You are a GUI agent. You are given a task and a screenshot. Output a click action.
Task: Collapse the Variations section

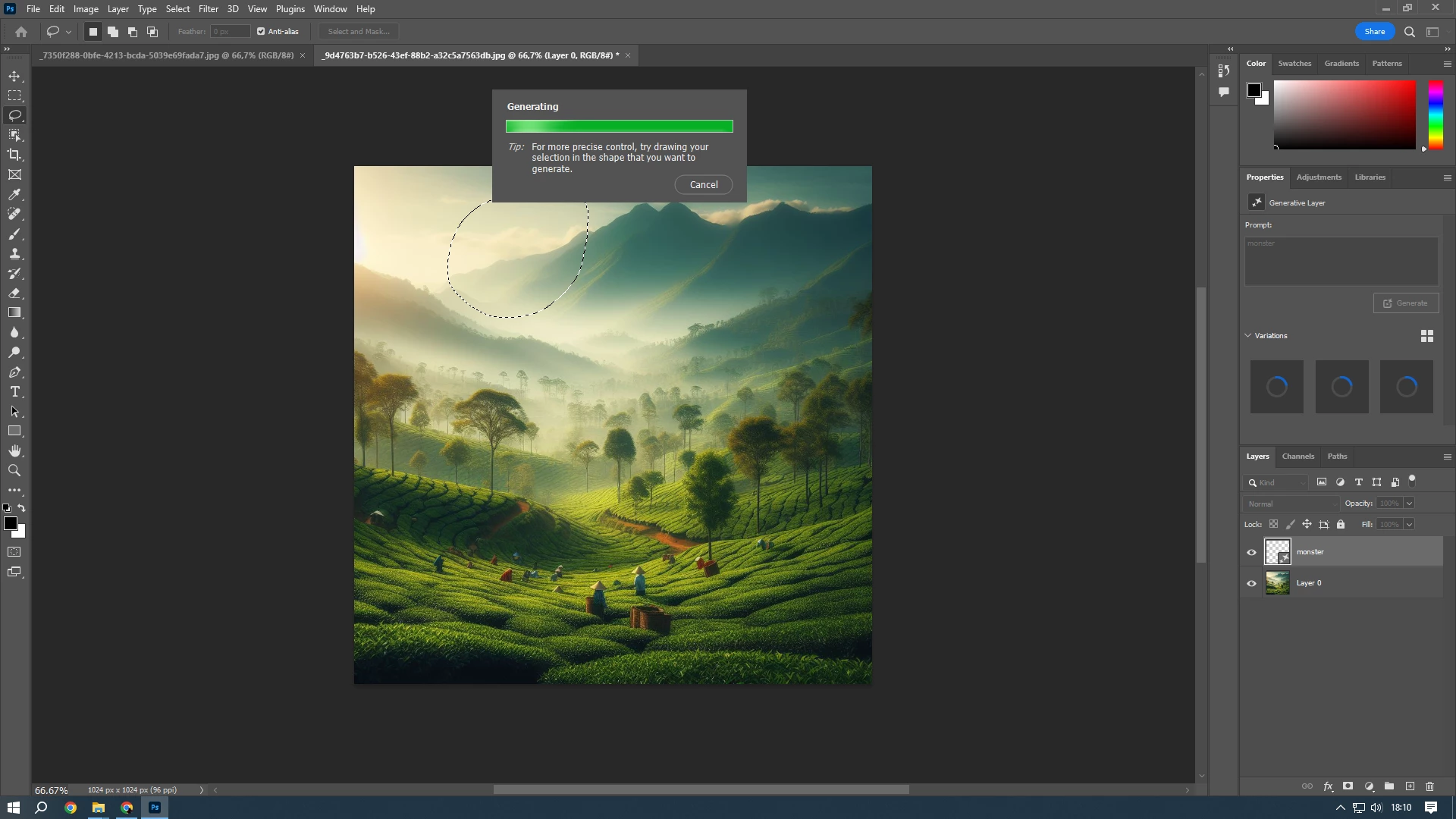(x=1248, y=335)
